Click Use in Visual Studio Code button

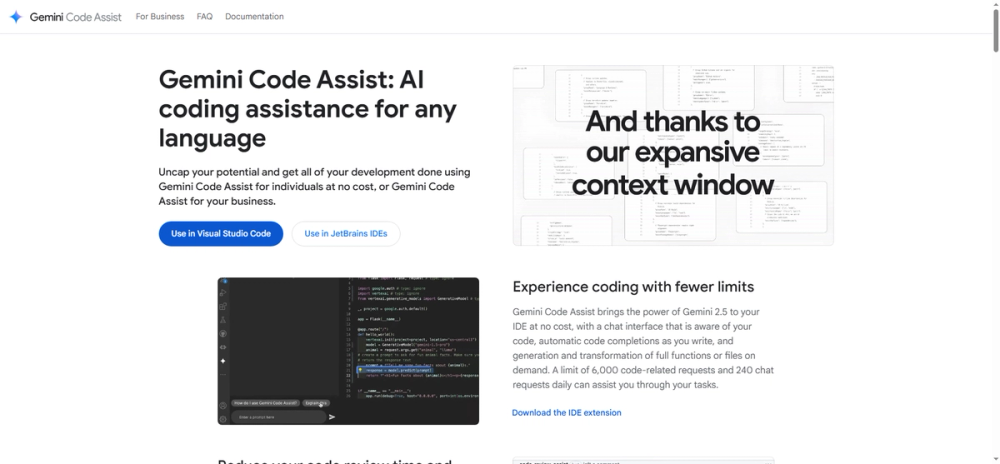221,233
